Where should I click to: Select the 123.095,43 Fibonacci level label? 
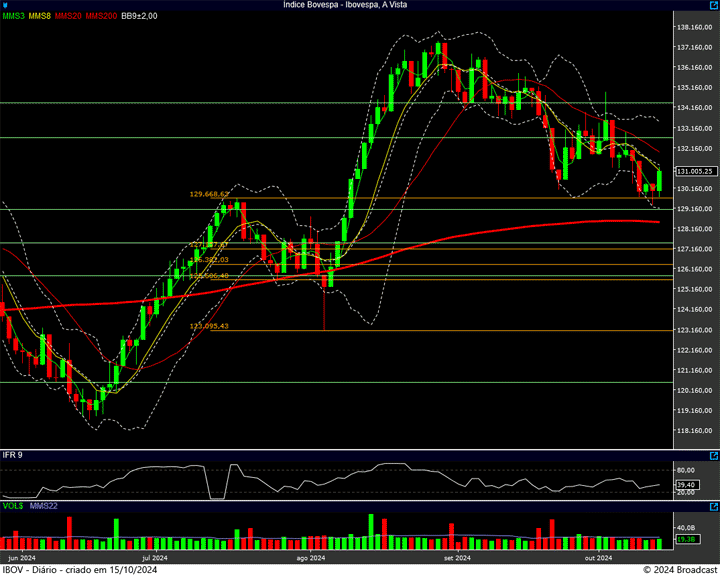(x=209, y=326)
